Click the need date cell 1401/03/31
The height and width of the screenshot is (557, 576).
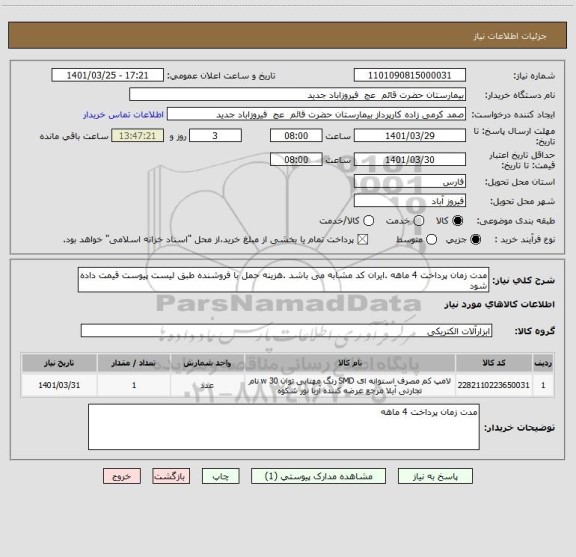point(59,385)
